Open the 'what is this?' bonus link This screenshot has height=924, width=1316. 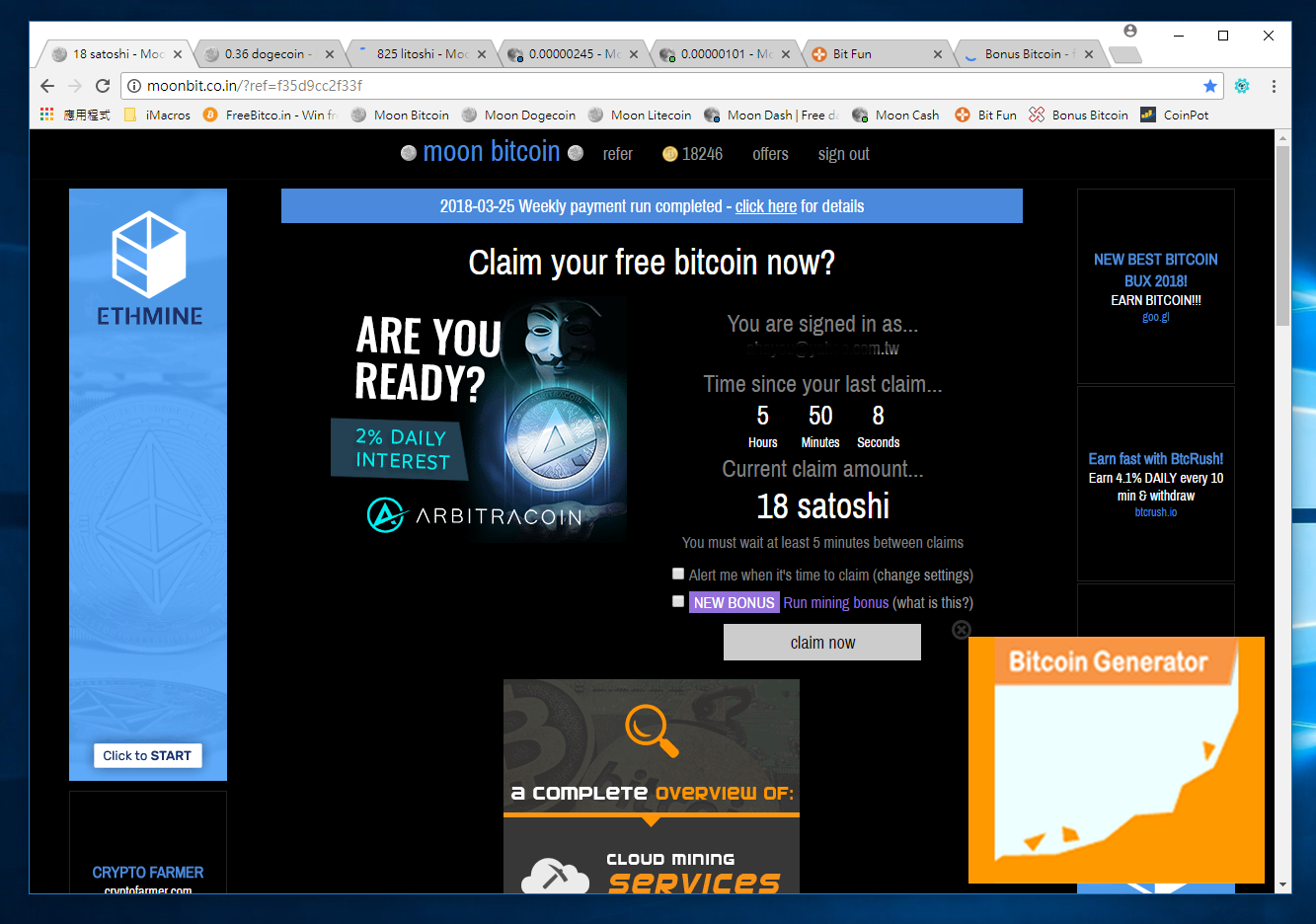(x=933, y=602)
